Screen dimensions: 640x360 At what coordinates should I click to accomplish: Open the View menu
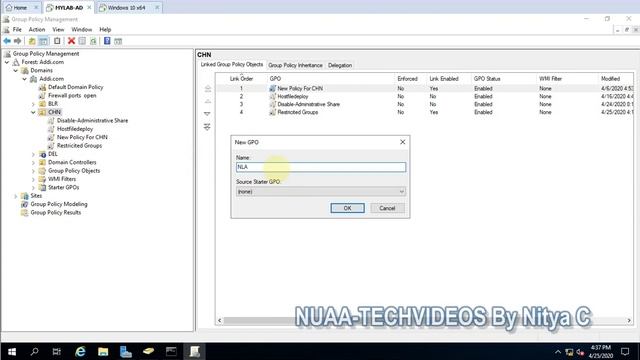pos(58,29)
